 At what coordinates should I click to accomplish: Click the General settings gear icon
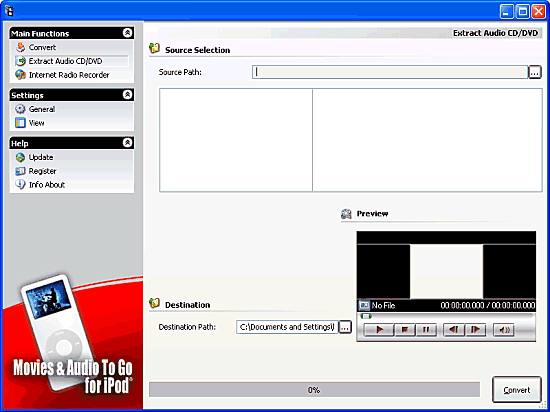[x=20, y=109]
